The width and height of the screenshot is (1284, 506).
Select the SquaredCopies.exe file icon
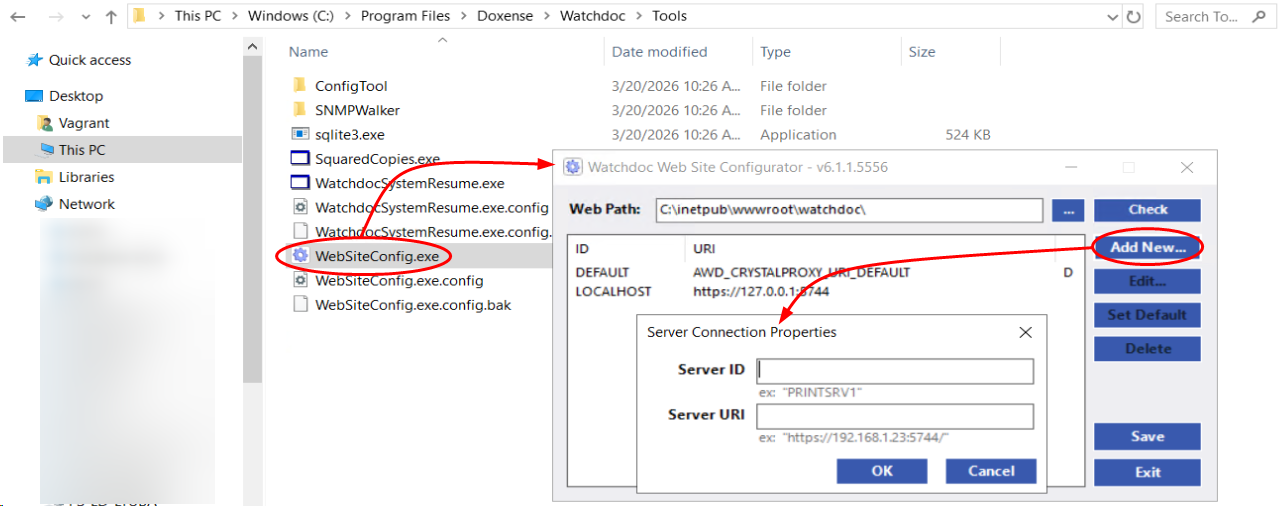coord(300,158)
